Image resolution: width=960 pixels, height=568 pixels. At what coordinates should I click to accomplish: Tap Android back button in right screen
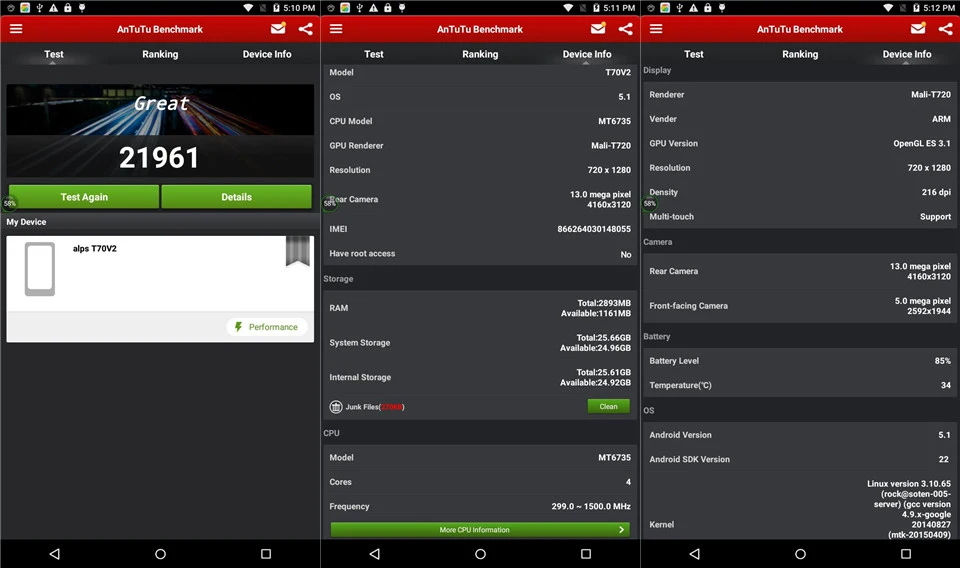pyautogui.click(x=694, y=554)
